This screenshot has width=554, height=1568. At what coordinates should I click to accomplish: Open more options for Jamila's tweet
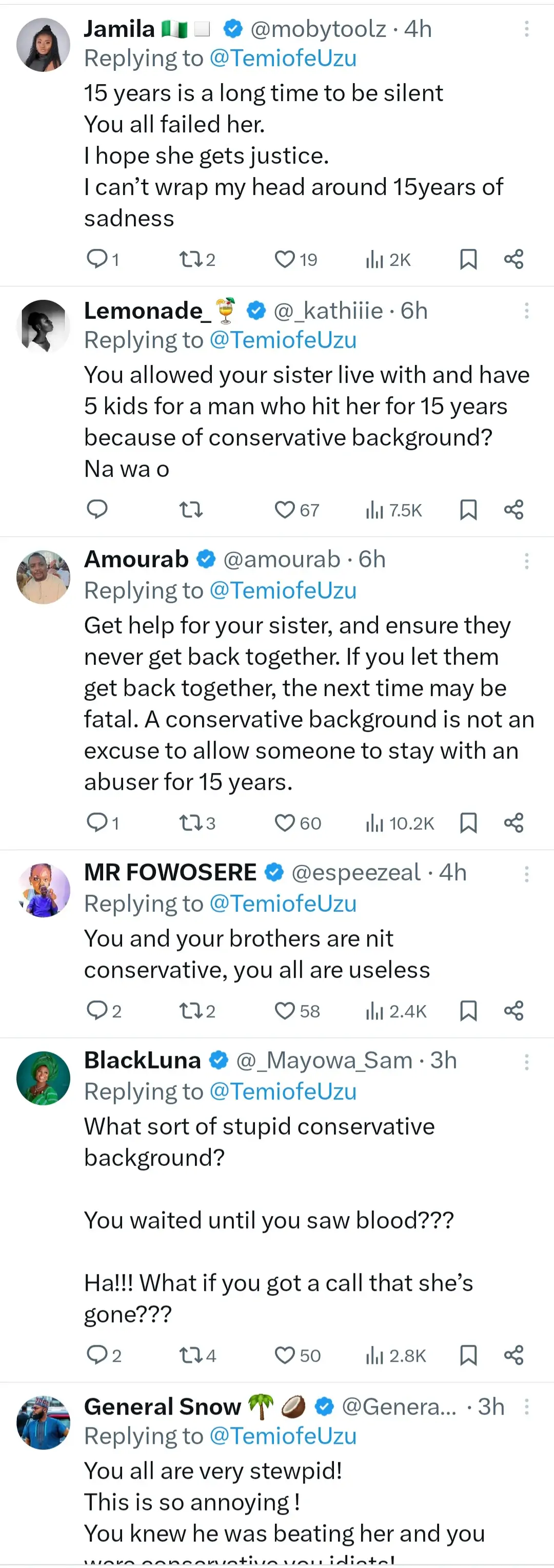click(526, 29)
